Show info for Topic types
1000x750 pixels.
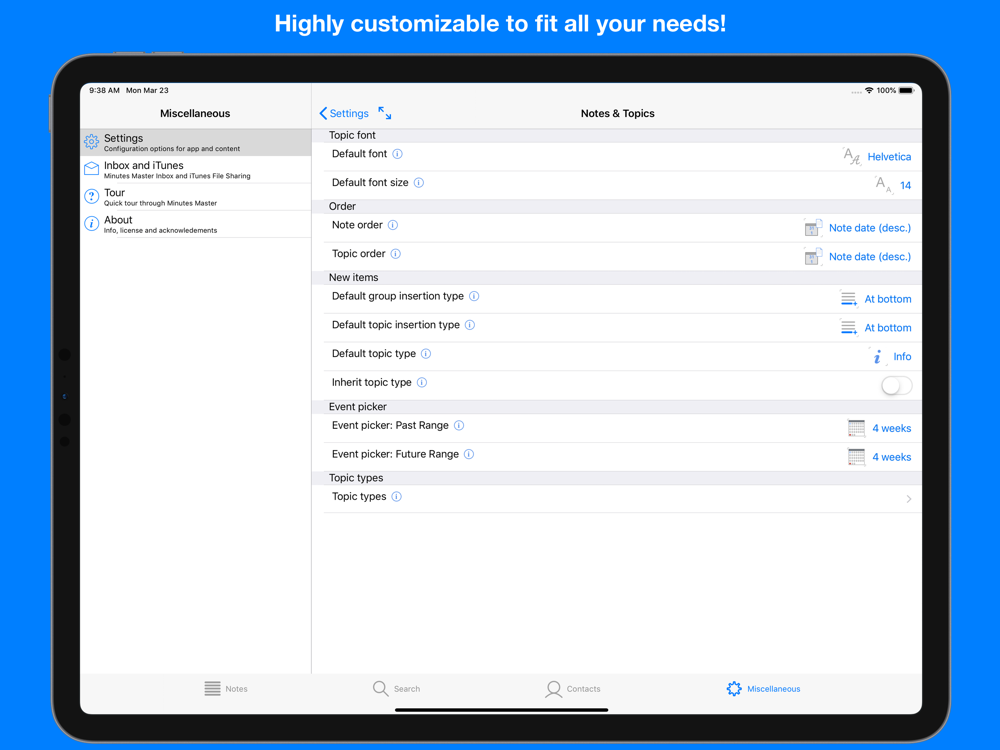[x=397, y=496]
